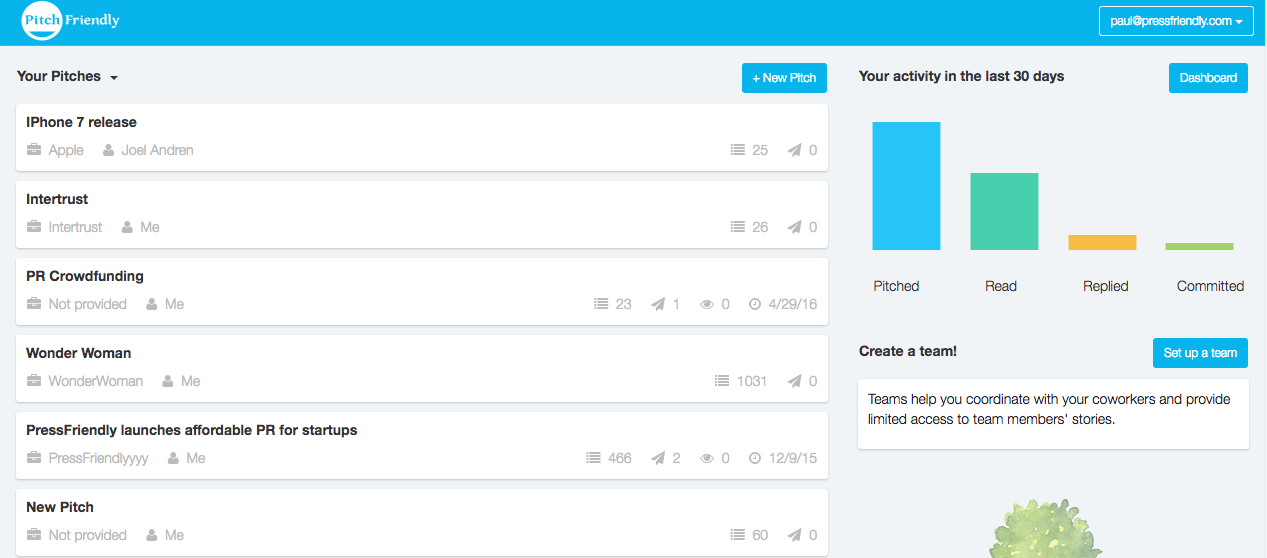
Task: Click briefcase icon in PR Crowdfunding row
Action: coord(34,304)
